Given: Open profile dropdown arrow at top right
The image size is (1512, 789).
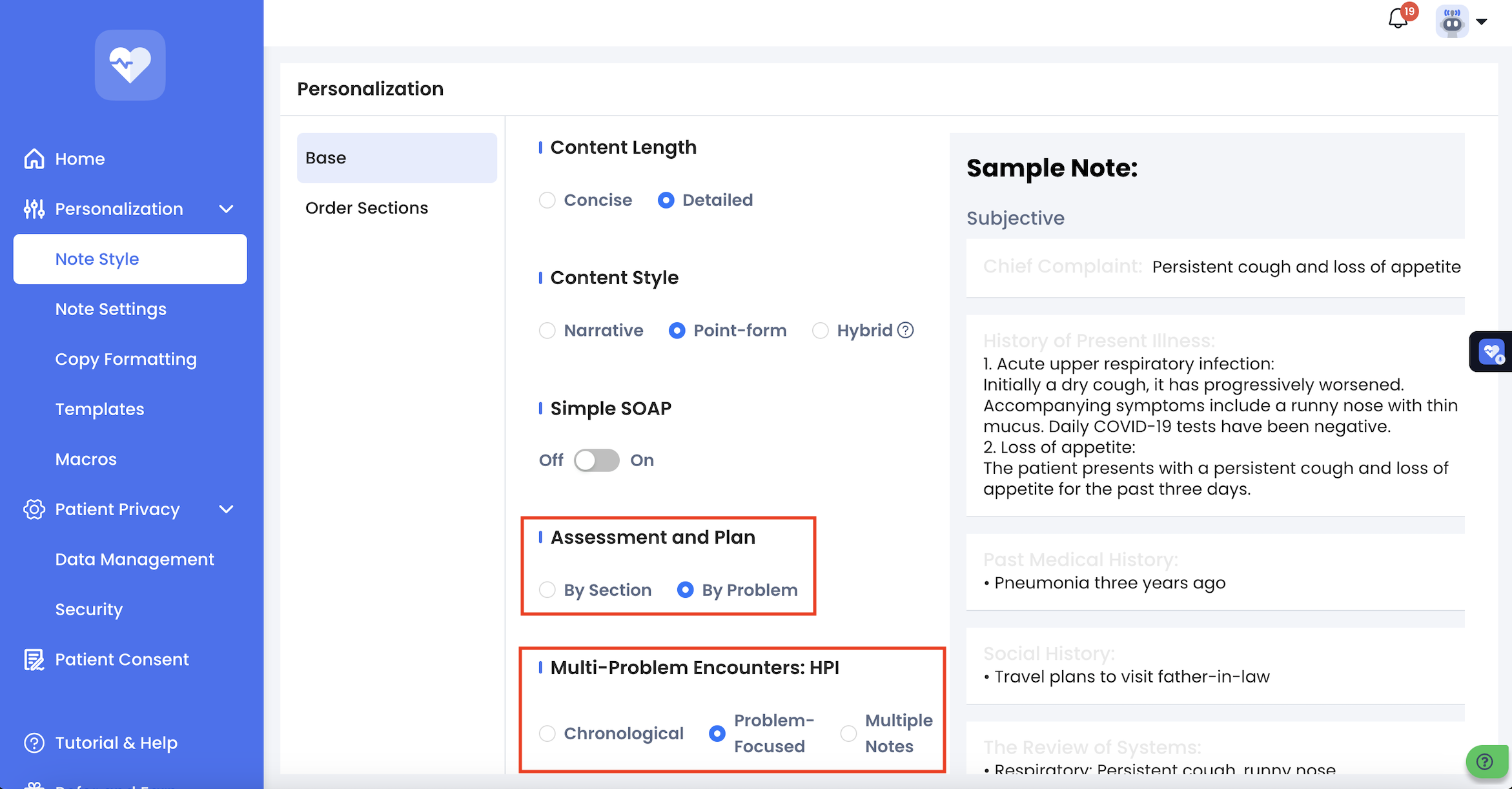Looking at the screenshot, I should [x=1482, y=22].
